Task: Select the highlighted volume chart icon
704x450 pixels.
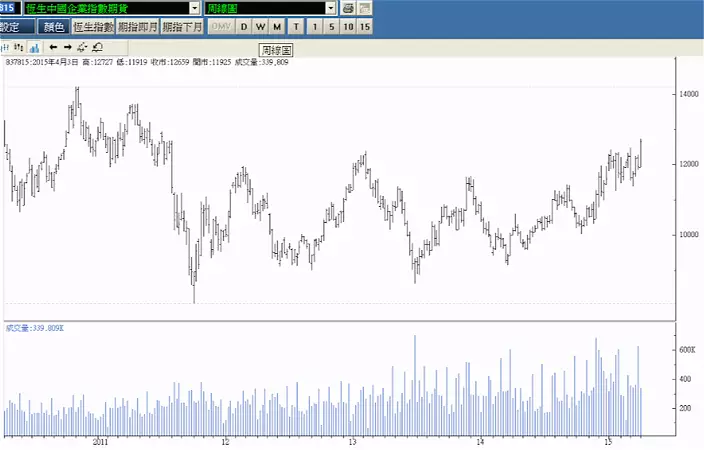Action: (34, 46)
